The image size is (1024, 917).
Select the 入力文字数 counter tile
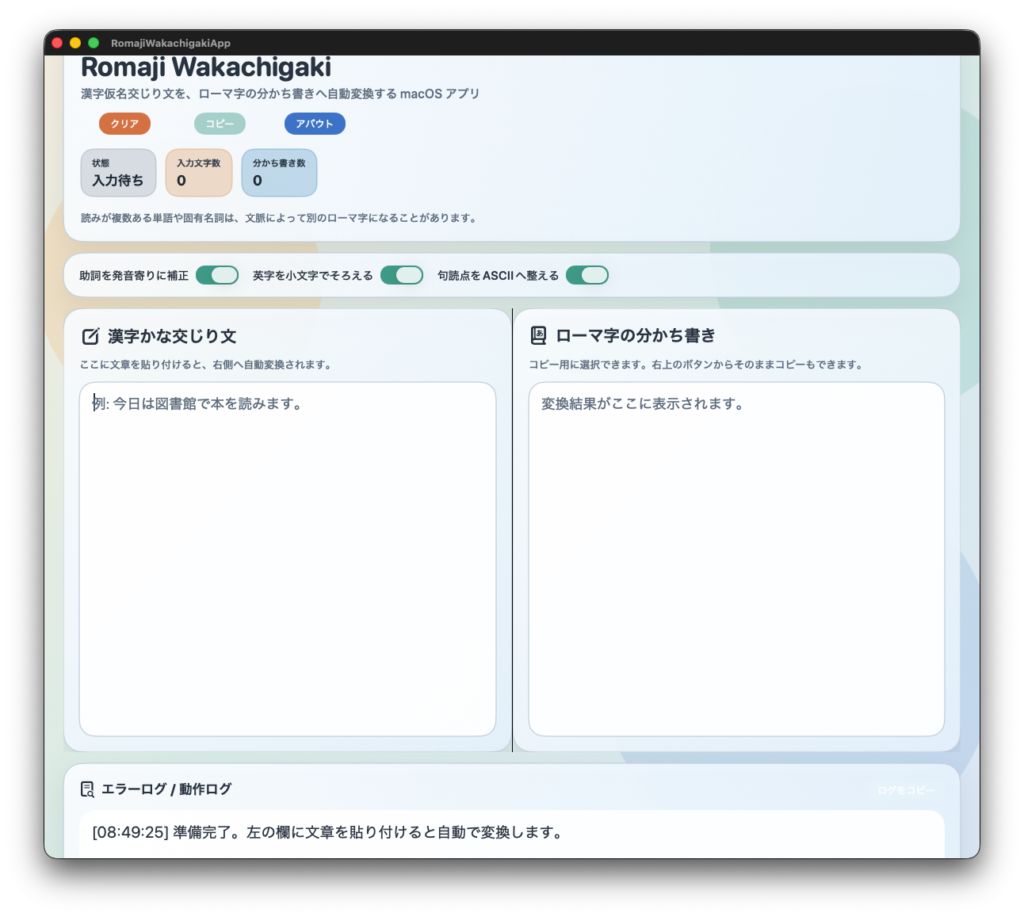pos(198,173)
